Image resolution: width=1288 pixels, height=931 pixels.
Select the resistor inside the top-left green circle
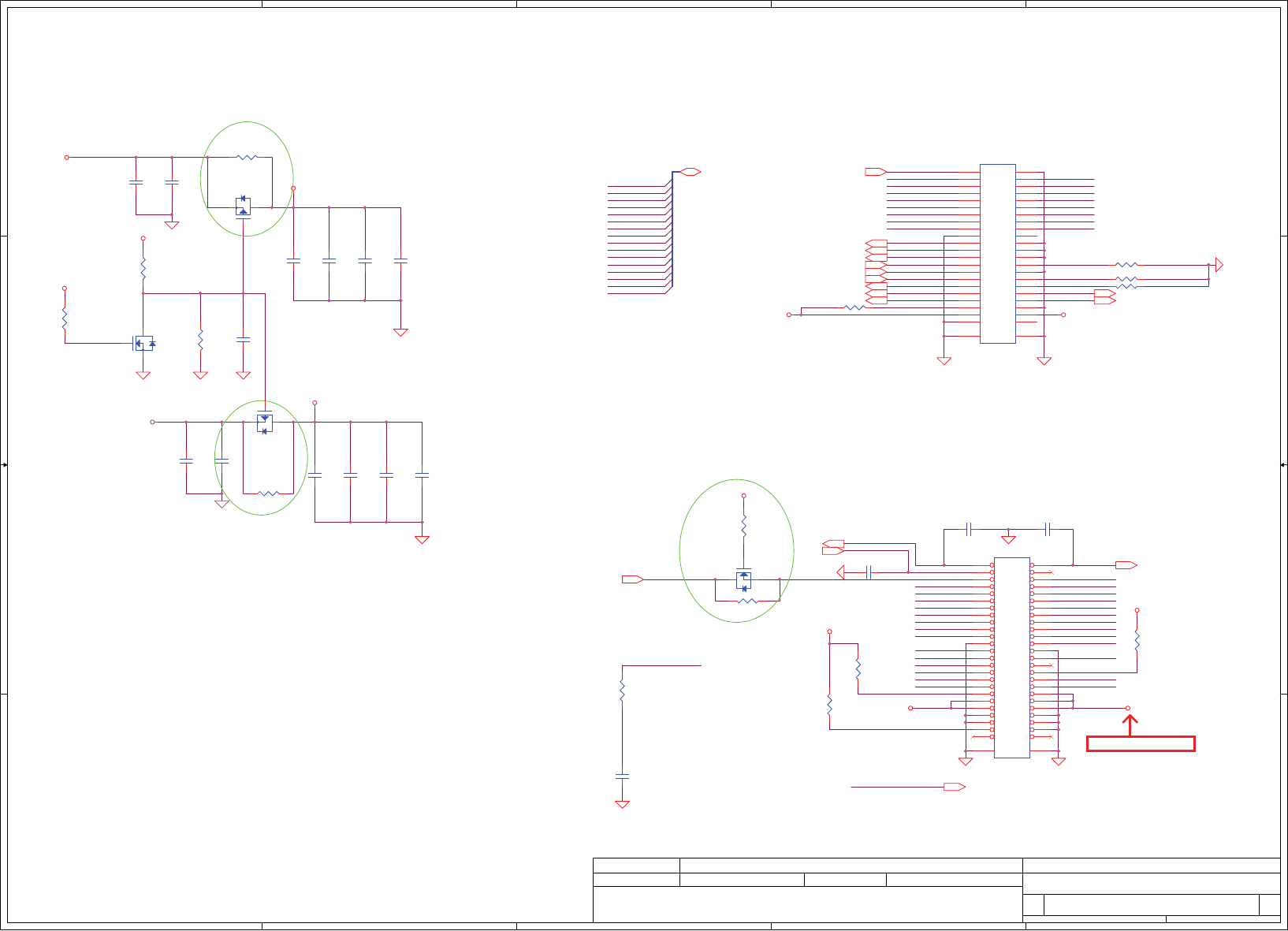247,157
